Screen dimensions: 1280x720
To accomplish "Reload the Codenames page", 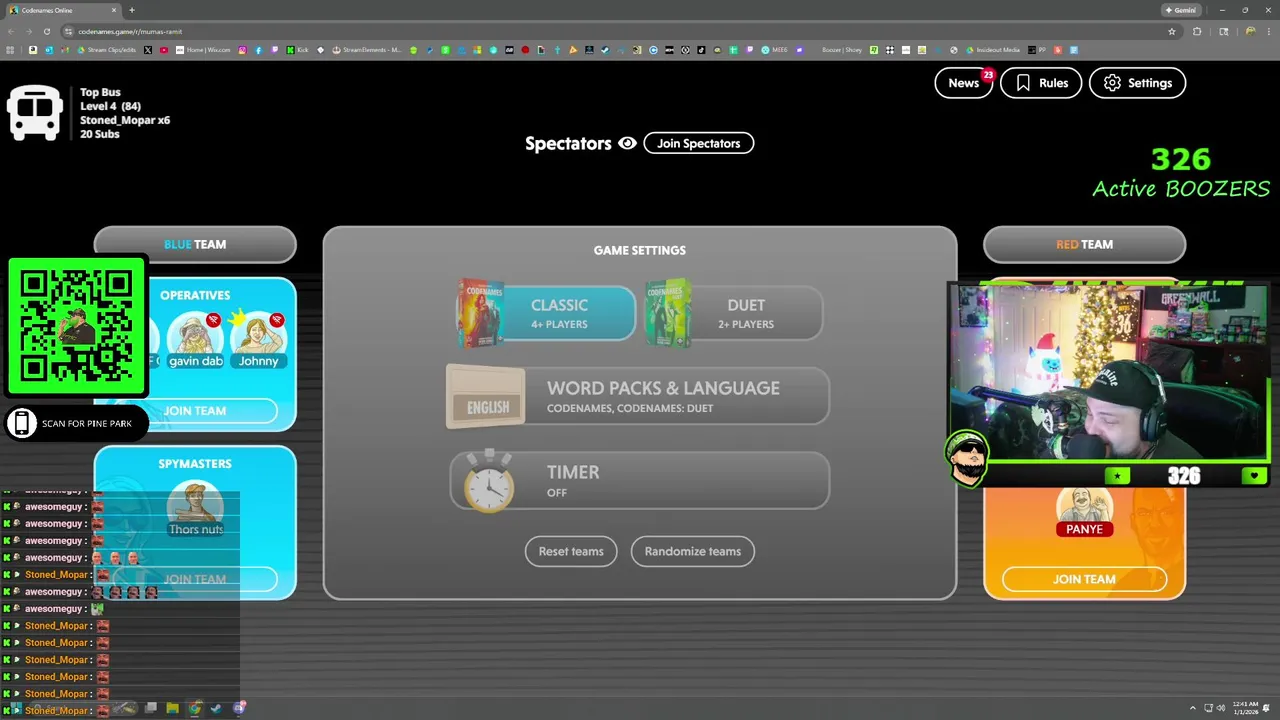I will (47, 31).
